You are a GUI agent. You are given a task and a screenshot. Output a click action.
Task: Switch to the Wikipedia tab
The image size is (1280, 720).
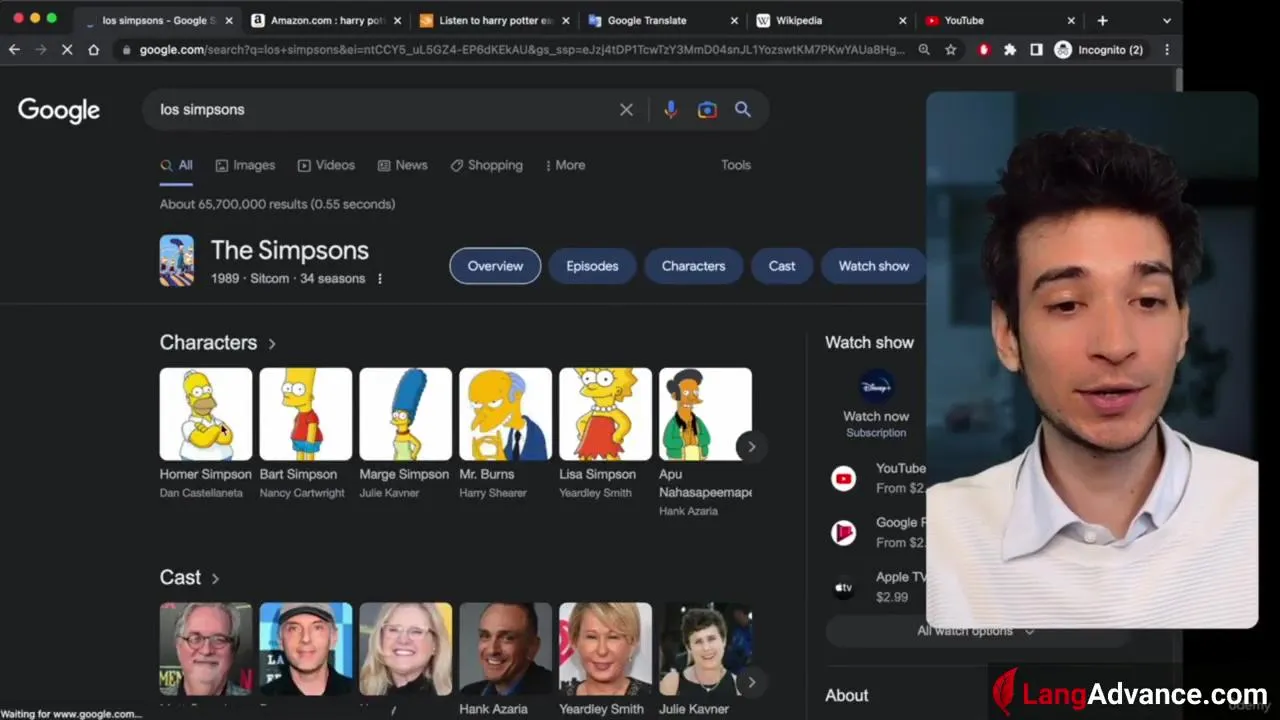click(x=830, y=20)
